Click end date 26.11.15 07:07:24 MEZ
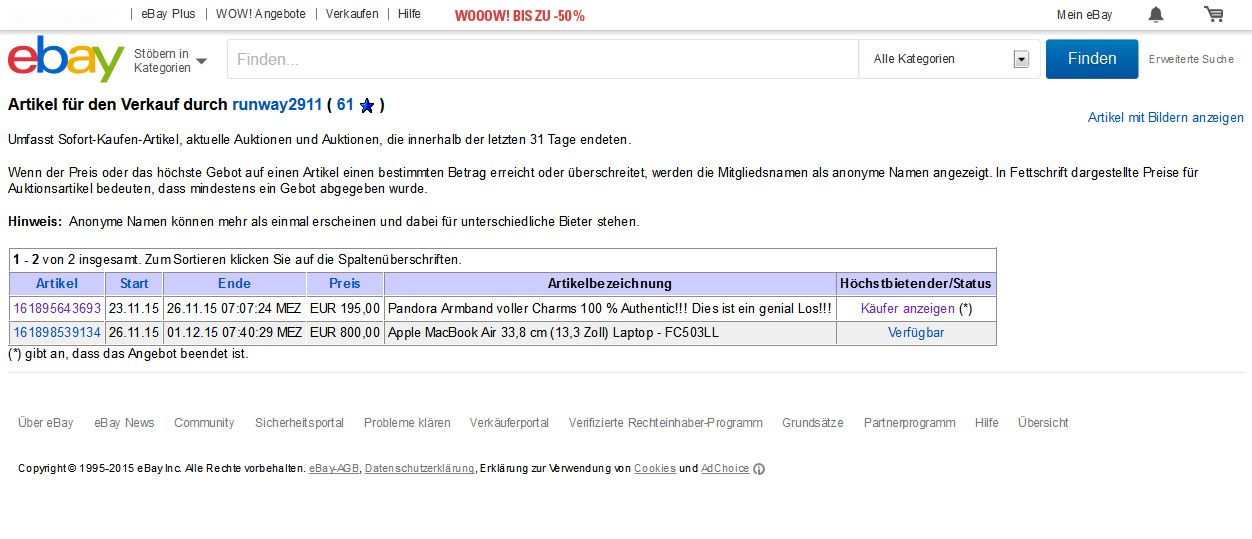This screenshot has height=539, width=1252. [234, 308]
